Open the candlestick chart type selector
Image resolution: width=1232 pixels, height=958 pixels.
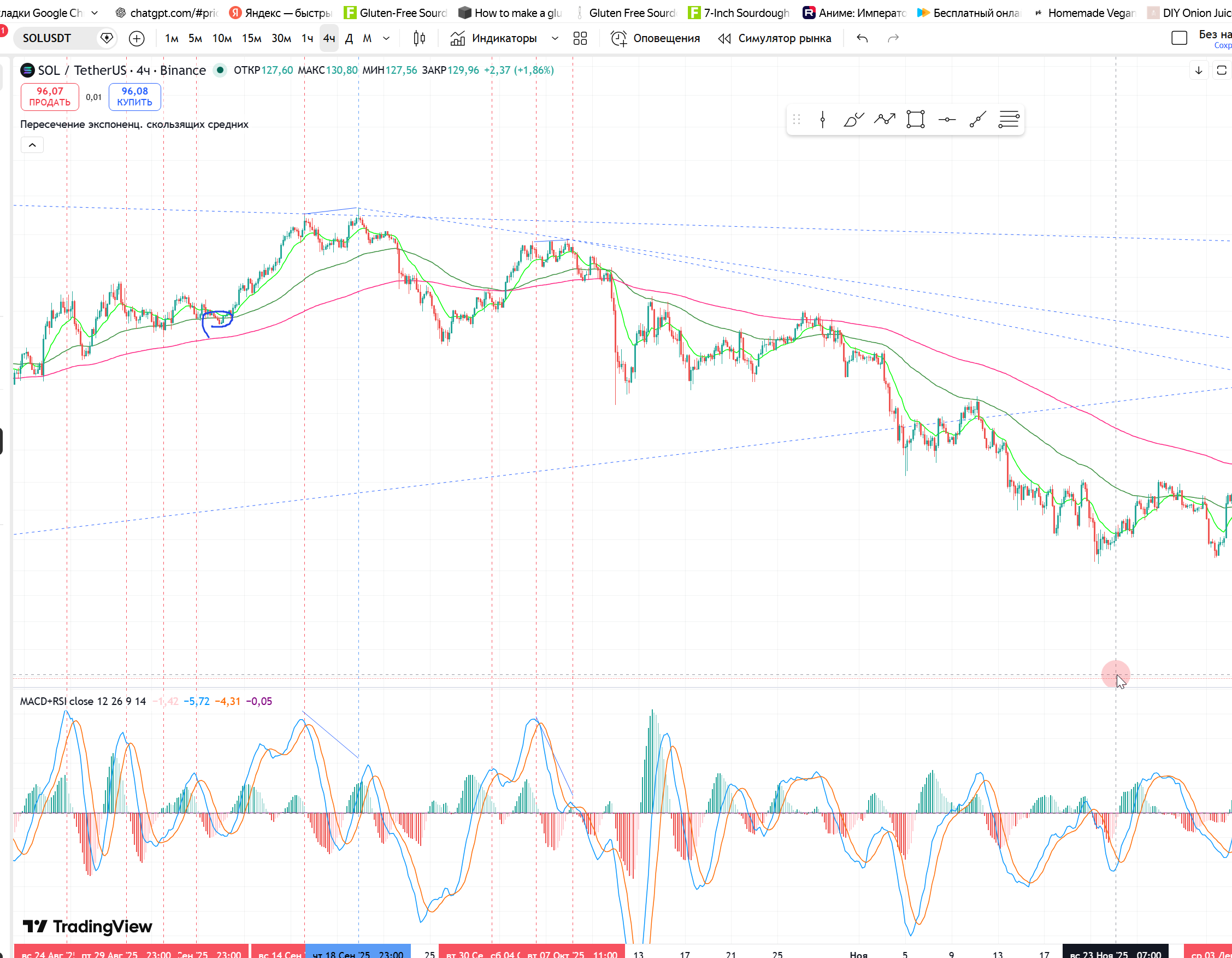[x=419, y=38]
